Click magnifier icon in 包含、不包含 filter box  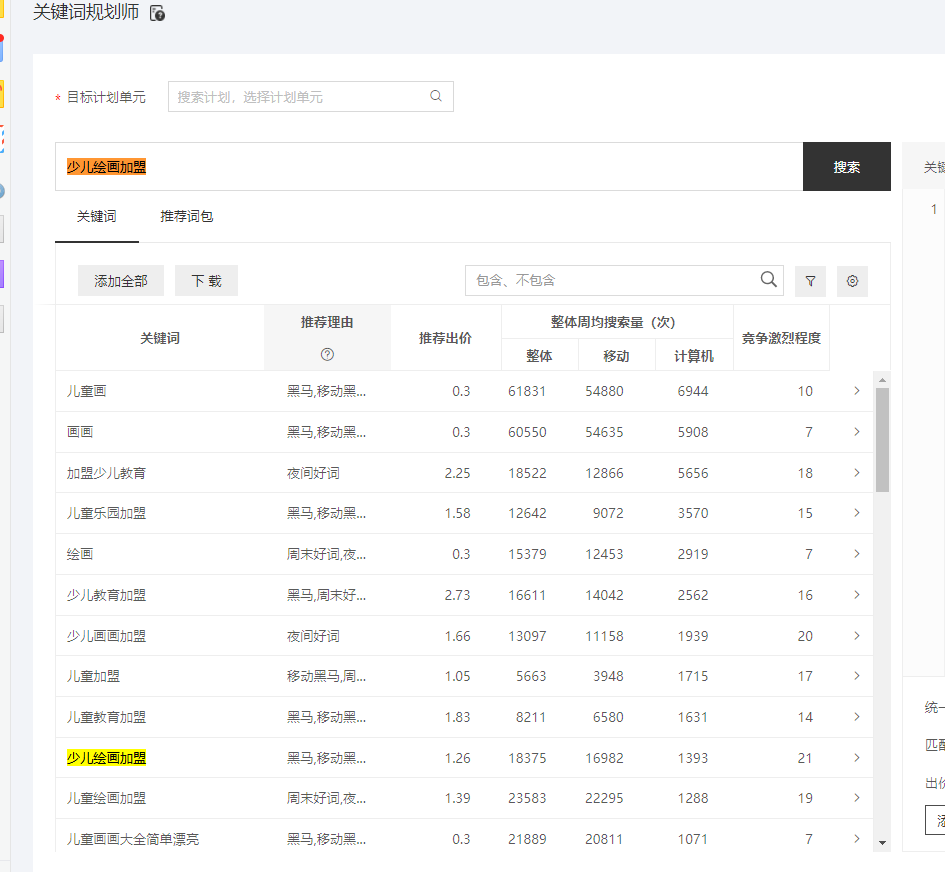tap(768, 280)
